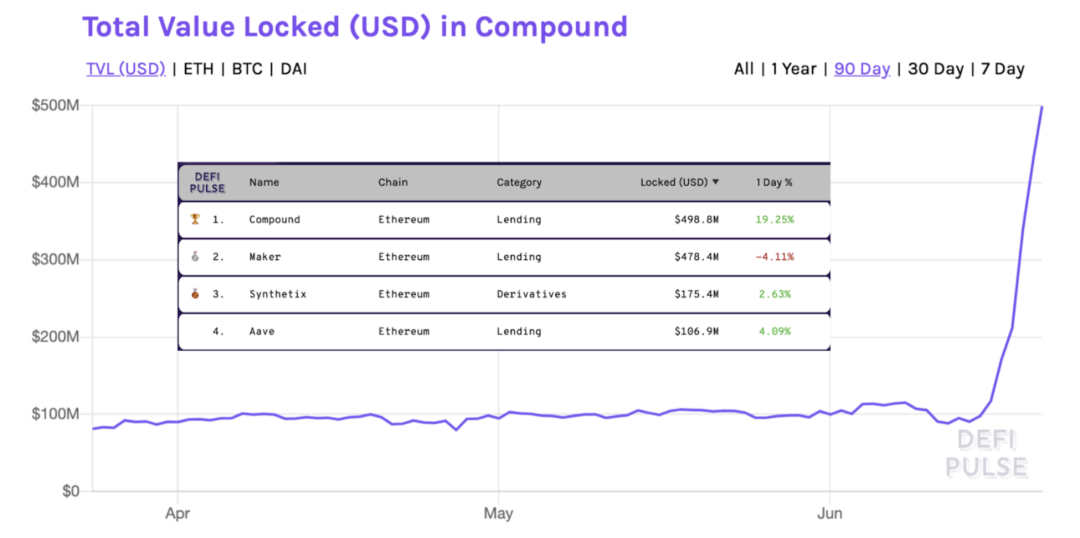
Task: Open the Maker row name
Action: [265, 257]
